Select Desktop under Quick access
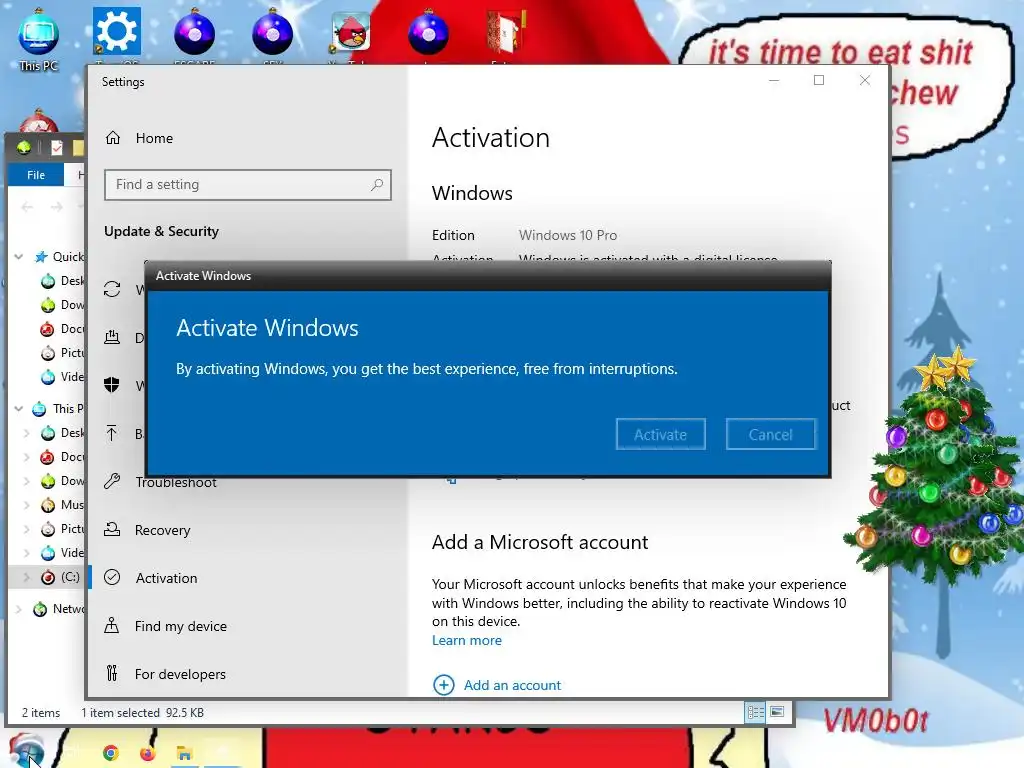The width and height of the screenshot is (1024, 768). click(x=63, y=281)
